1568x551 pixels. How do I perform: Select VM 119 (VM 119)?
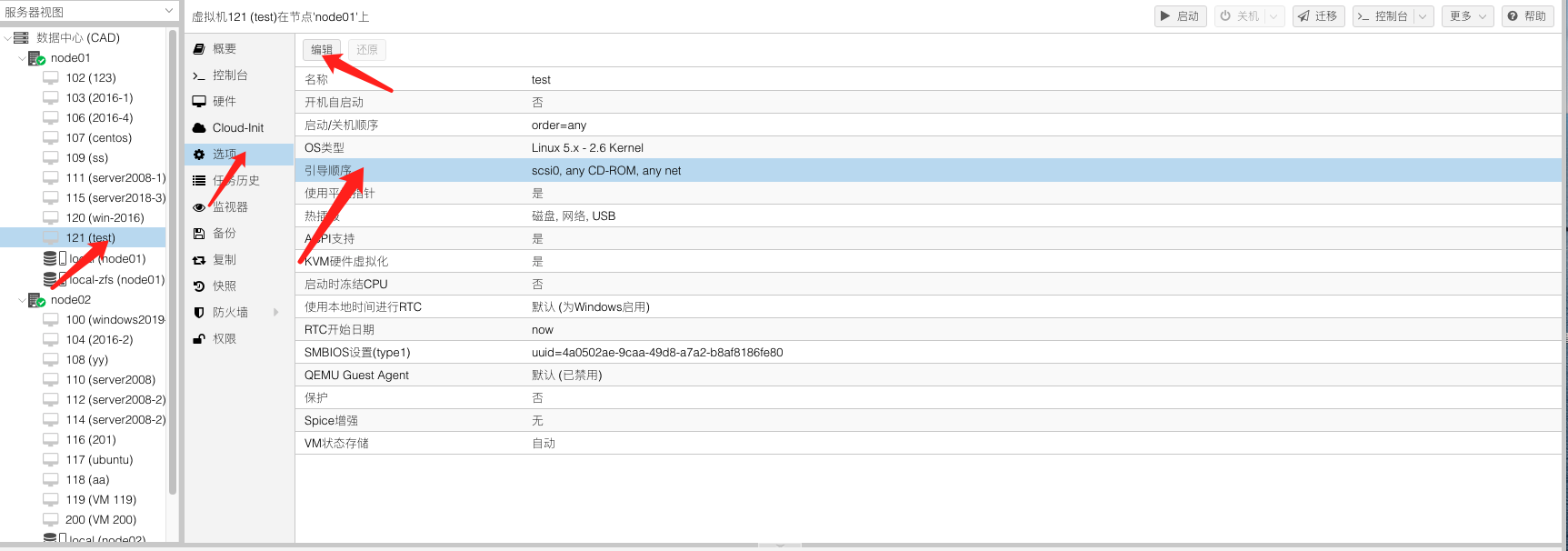[x=101, y=500]
